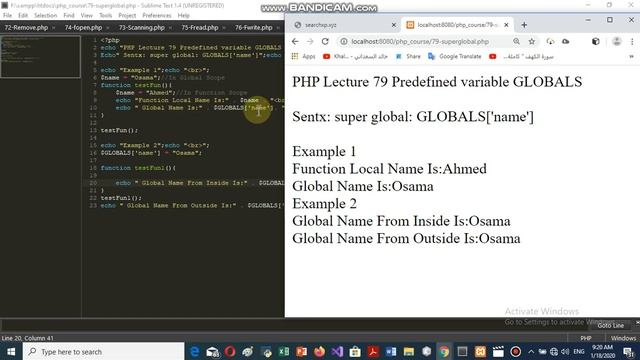Switch to the 76-Fwrite.php editor tab
This screenshot has height=360, width=640.
pos(253,27)
